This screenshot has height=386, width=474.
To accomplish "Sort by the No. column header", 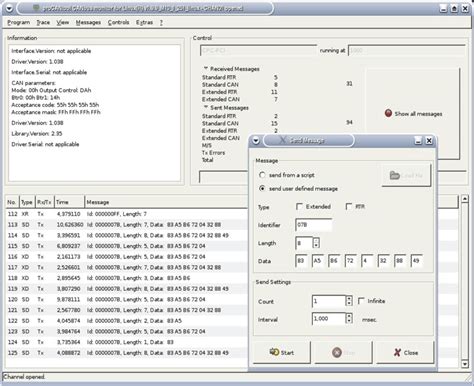I will coord(12,202).
